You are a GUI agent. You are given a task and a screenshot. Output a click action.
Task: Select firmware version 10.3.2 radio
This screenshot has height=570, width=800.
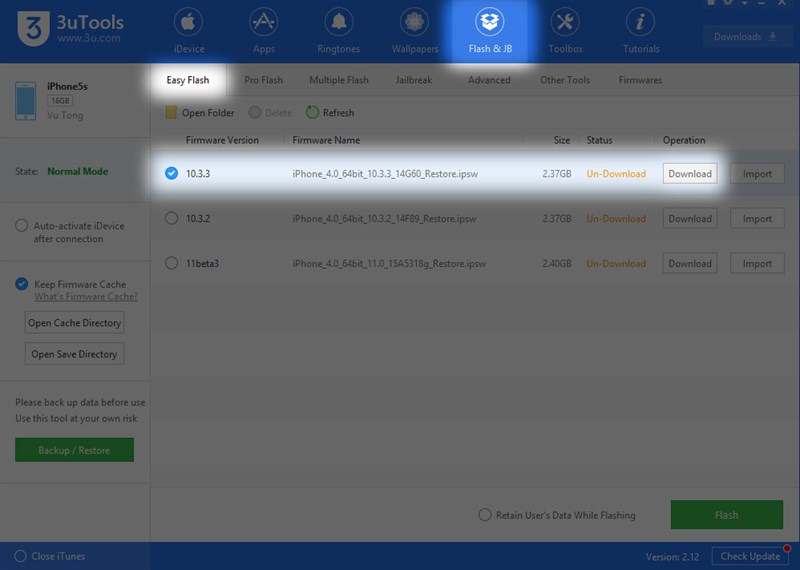(x=172, y=219)
